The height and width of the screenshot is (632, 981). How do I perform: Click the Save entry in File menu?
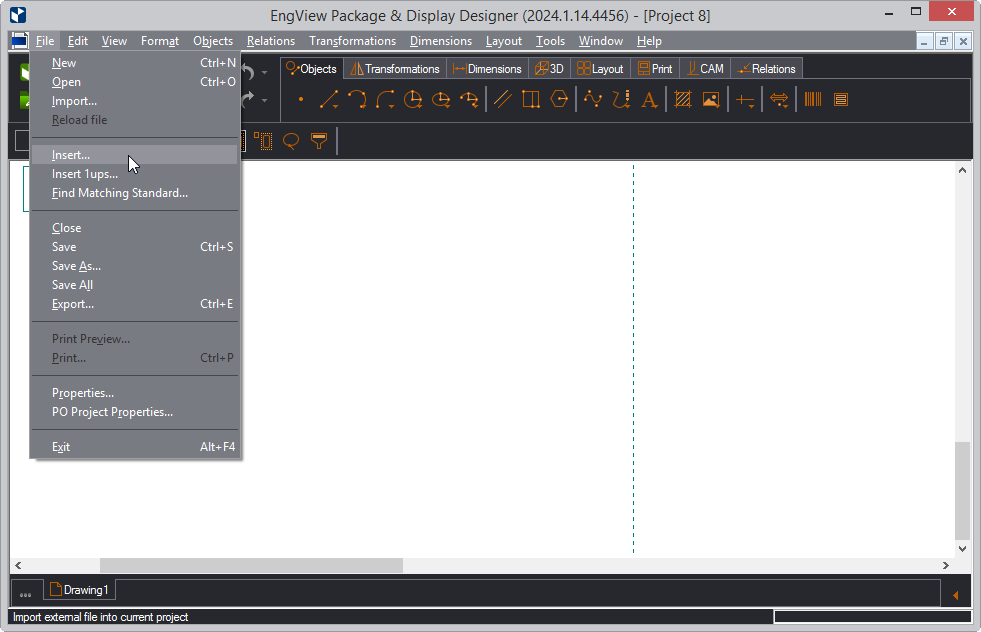point(135,247)
